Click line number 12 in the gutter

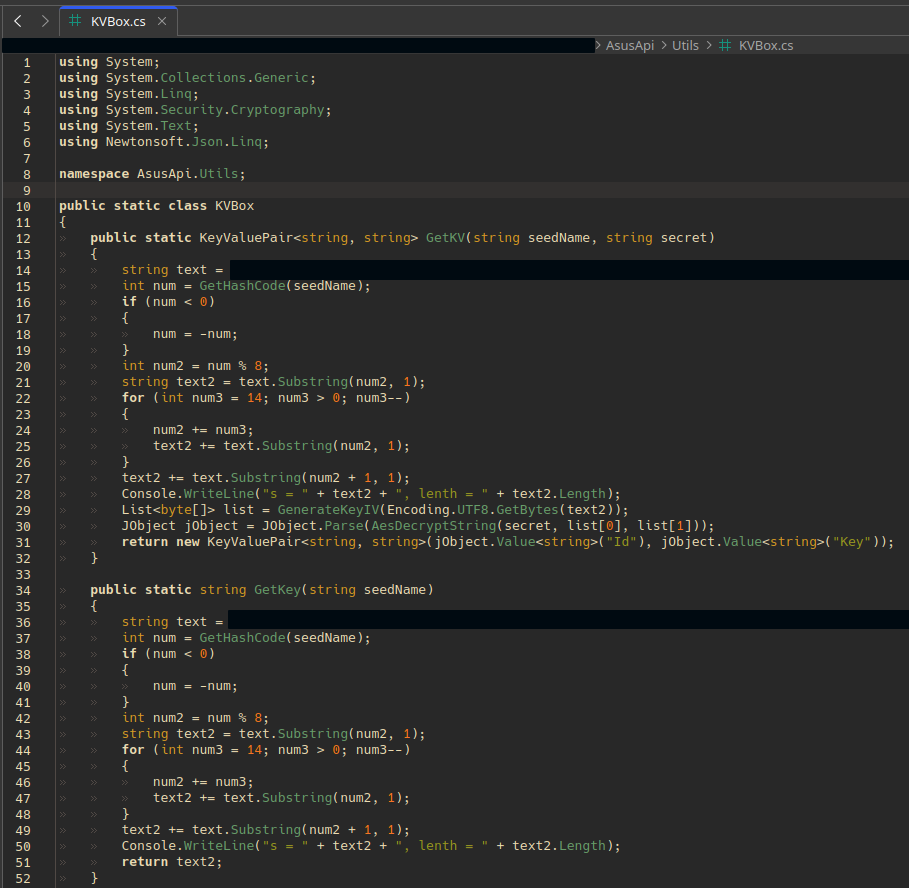(x=23, y=239)
